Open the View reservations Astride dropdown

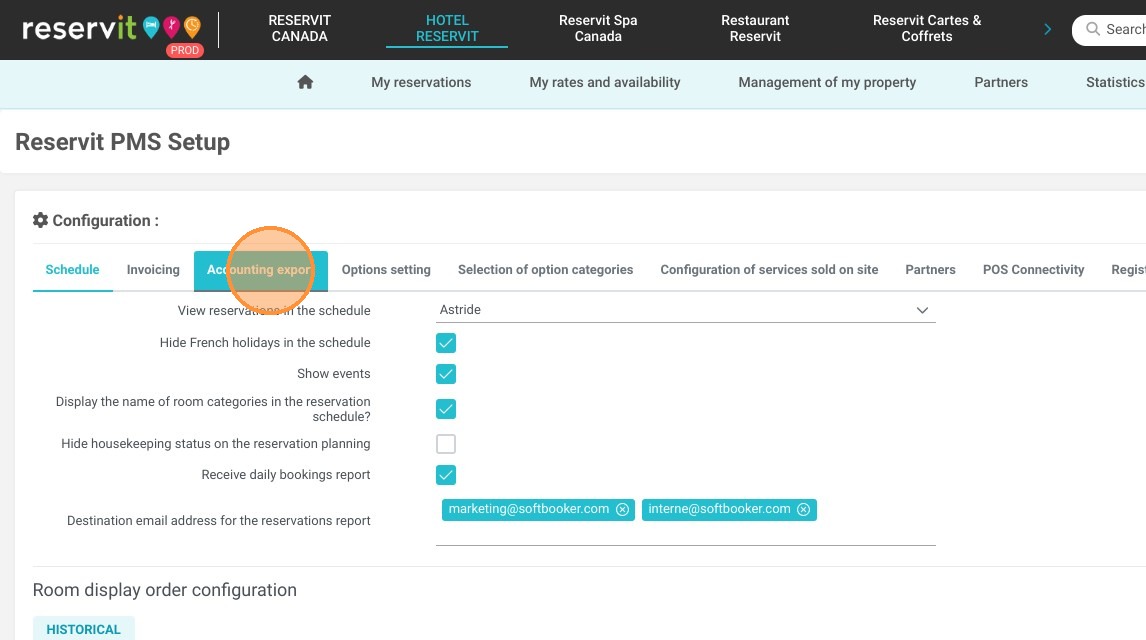click(686, 310)
